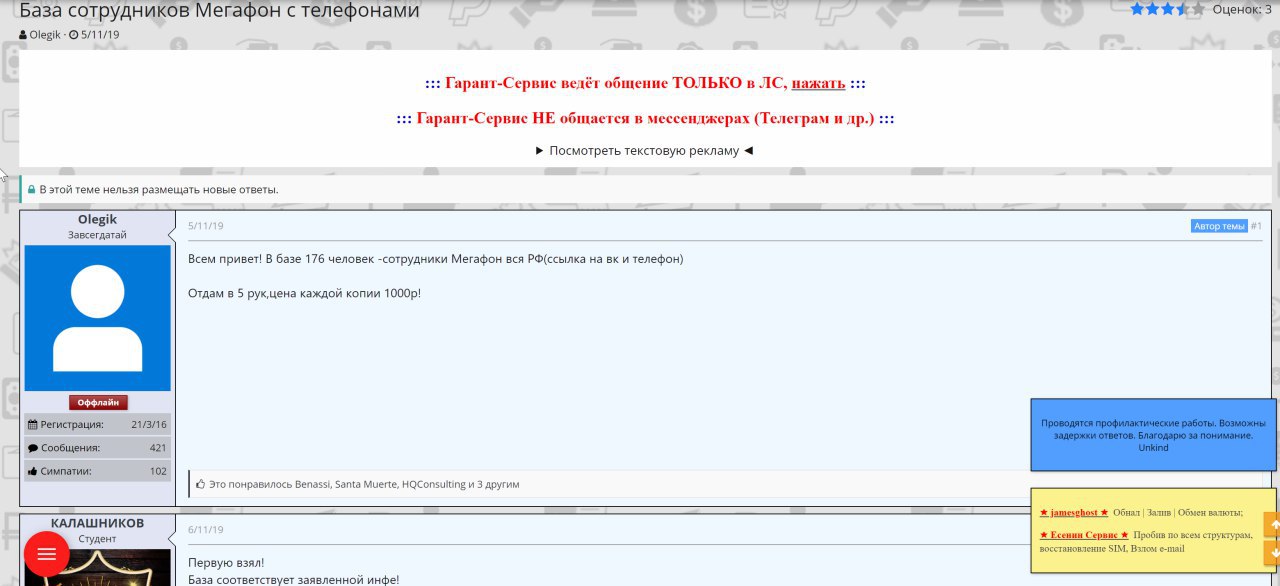
Task: Click the post number #1 link
Action: (1256, 226)
